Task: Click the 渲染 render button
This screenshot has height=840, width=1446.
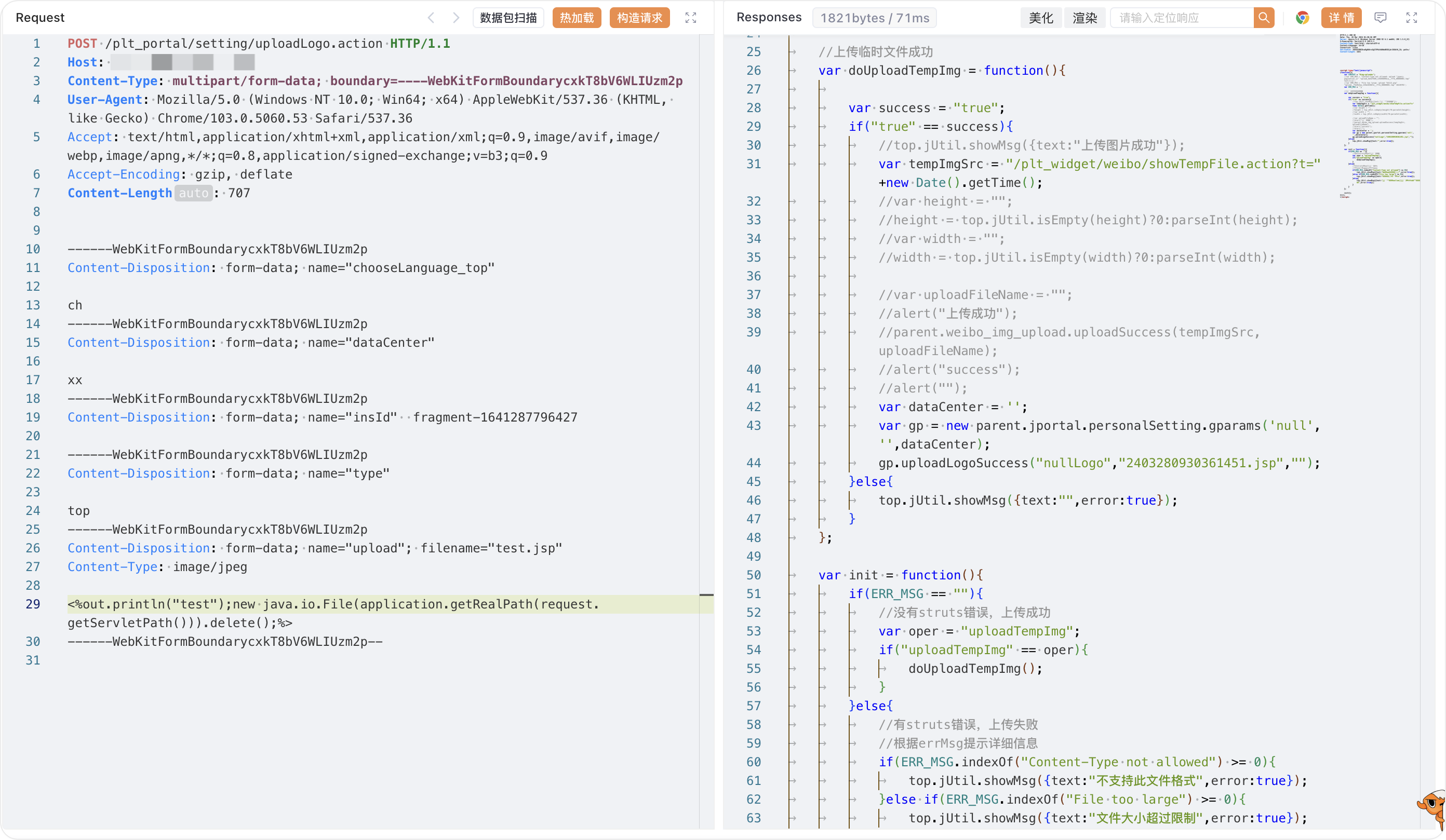Action: (x=1084, y=18)
